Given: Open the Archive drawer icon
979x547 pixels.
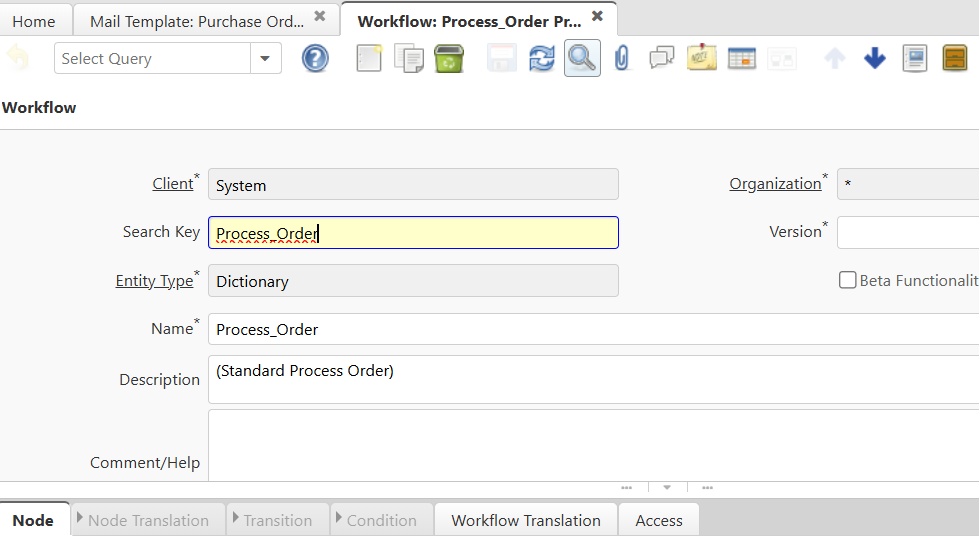Looking at the screenshot, I should [955, 59].
